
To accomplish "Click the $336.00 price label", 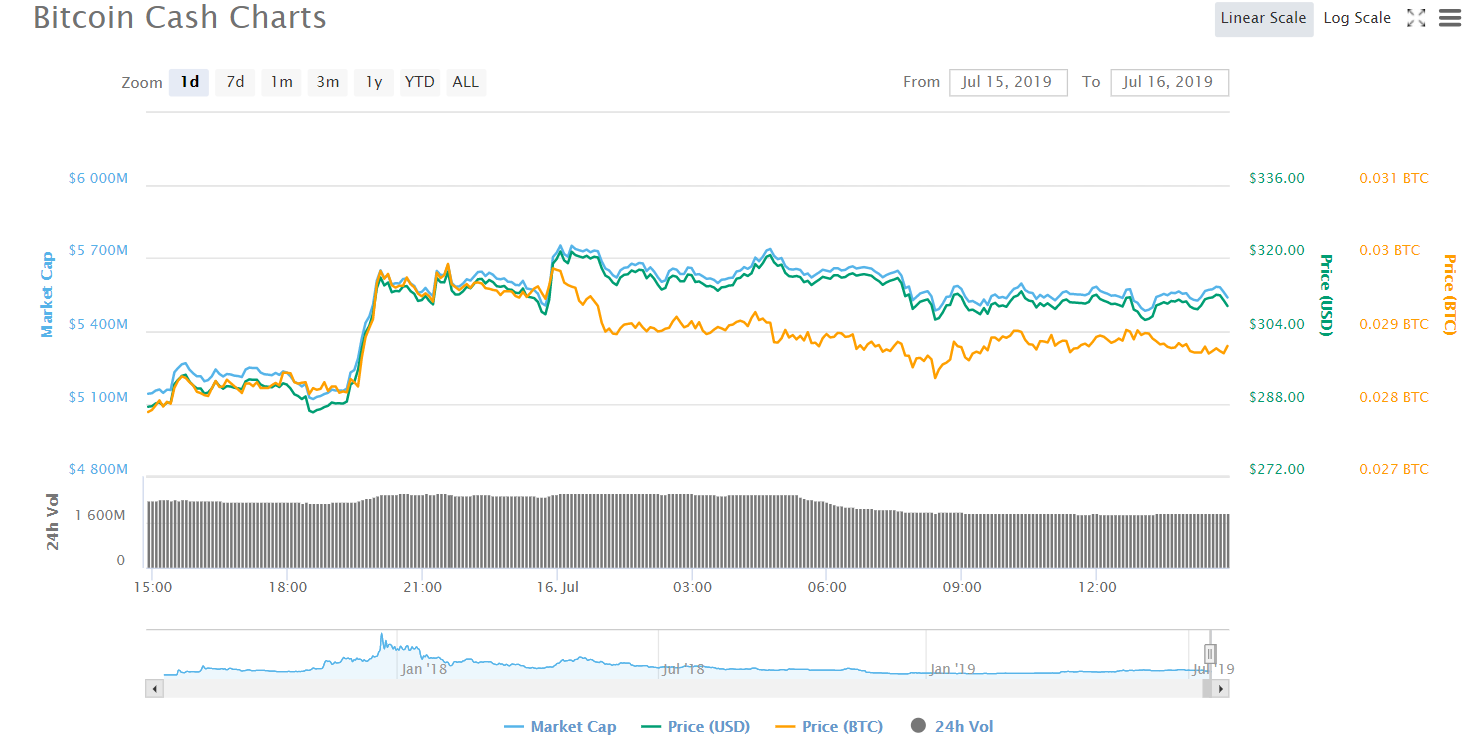I will (1277, 178).
